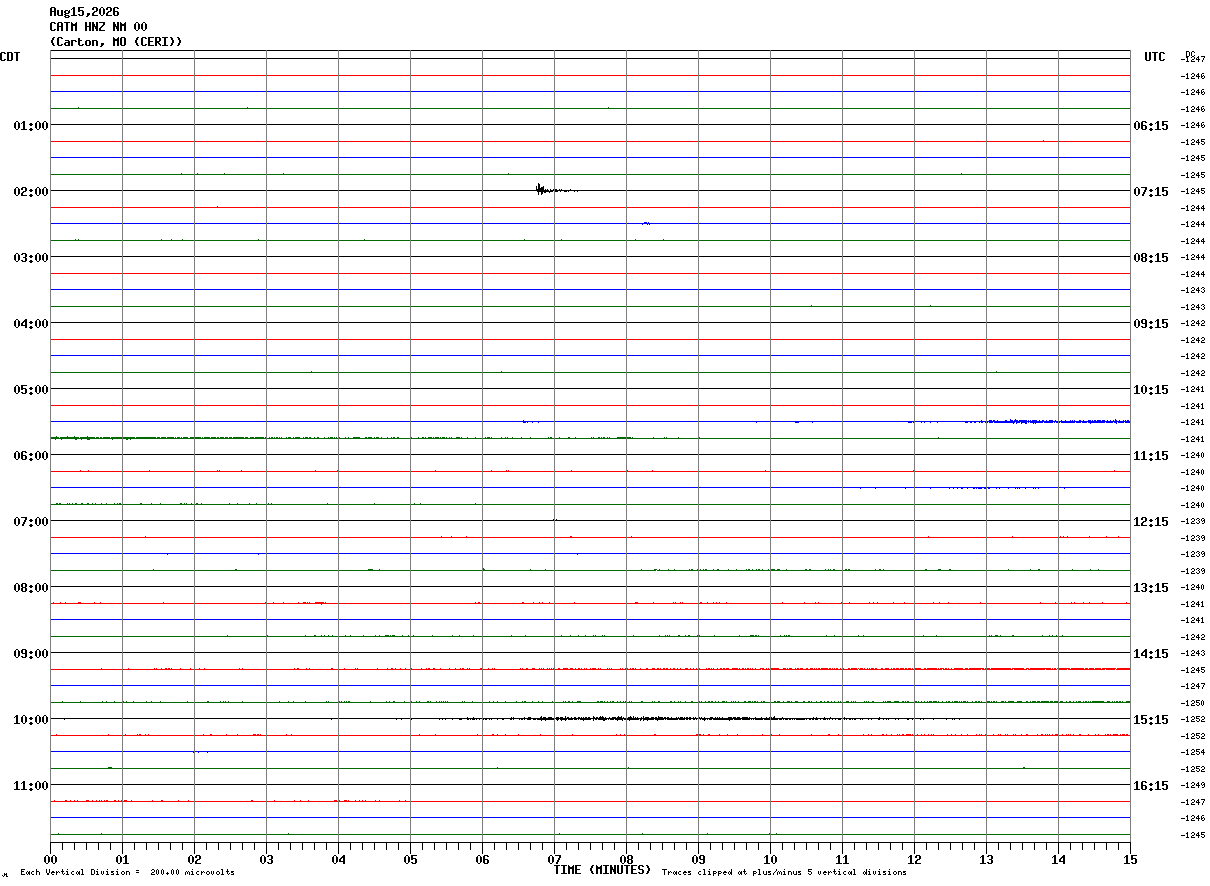
Task: Select the 05:00 CDT time label
Action: 31,389
